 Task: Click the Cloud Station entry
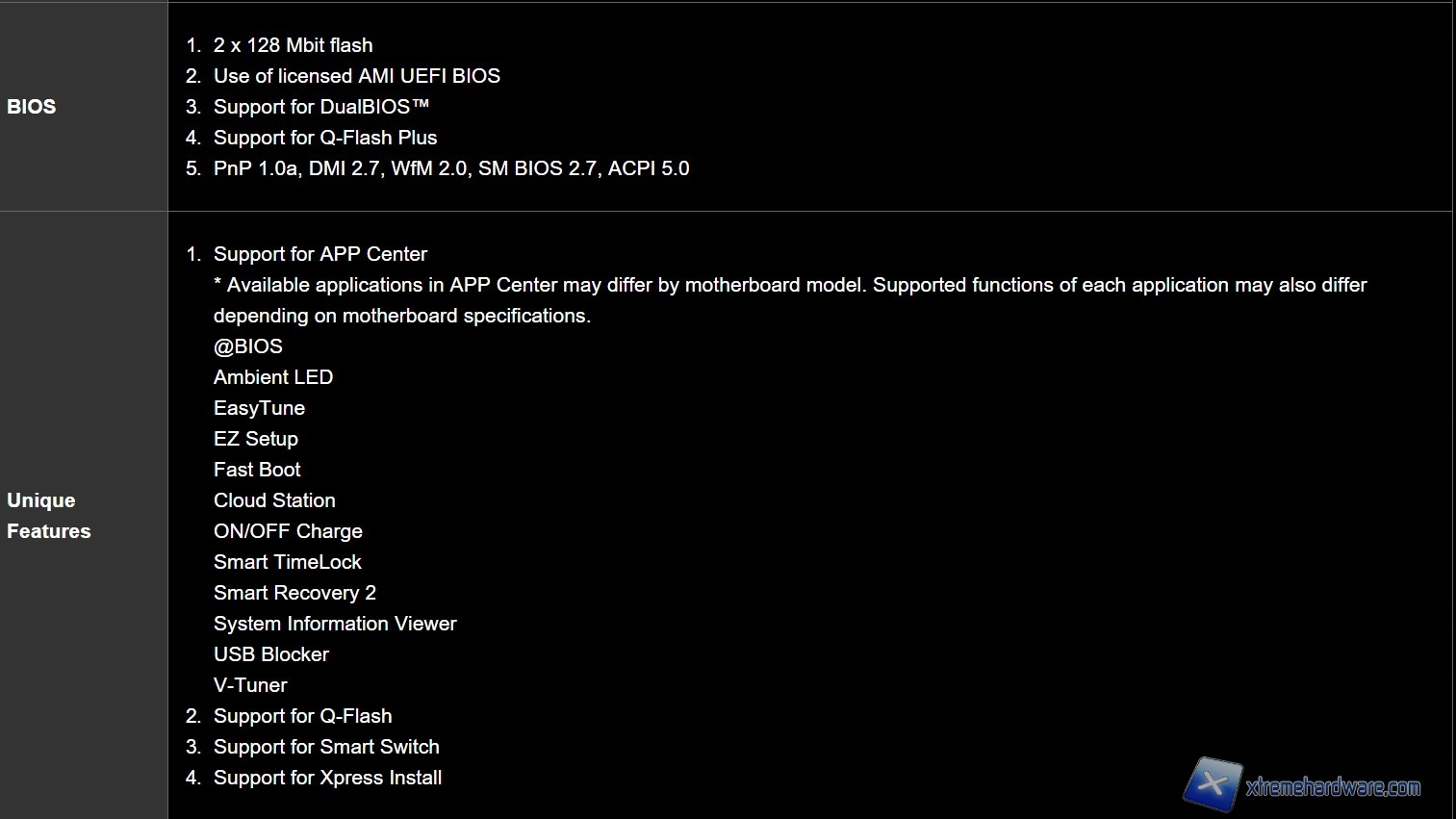click(274, 500)
